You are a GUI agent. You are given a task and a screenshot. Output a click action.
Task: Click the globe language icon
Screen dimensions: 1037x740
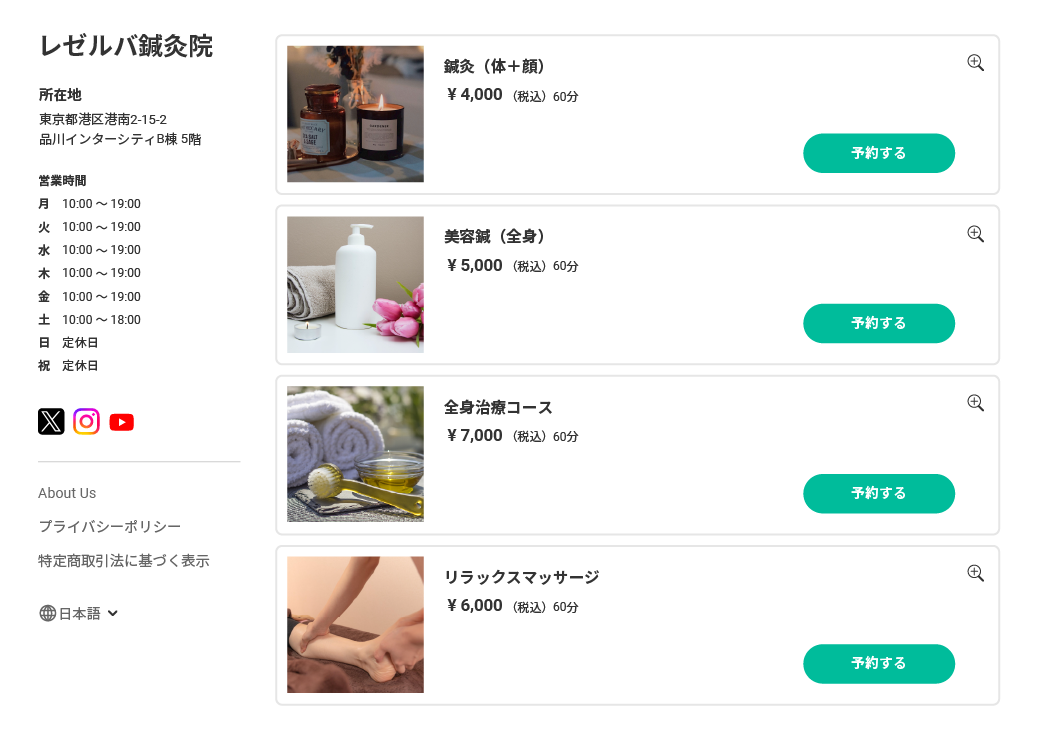click(x=47, y=613)
